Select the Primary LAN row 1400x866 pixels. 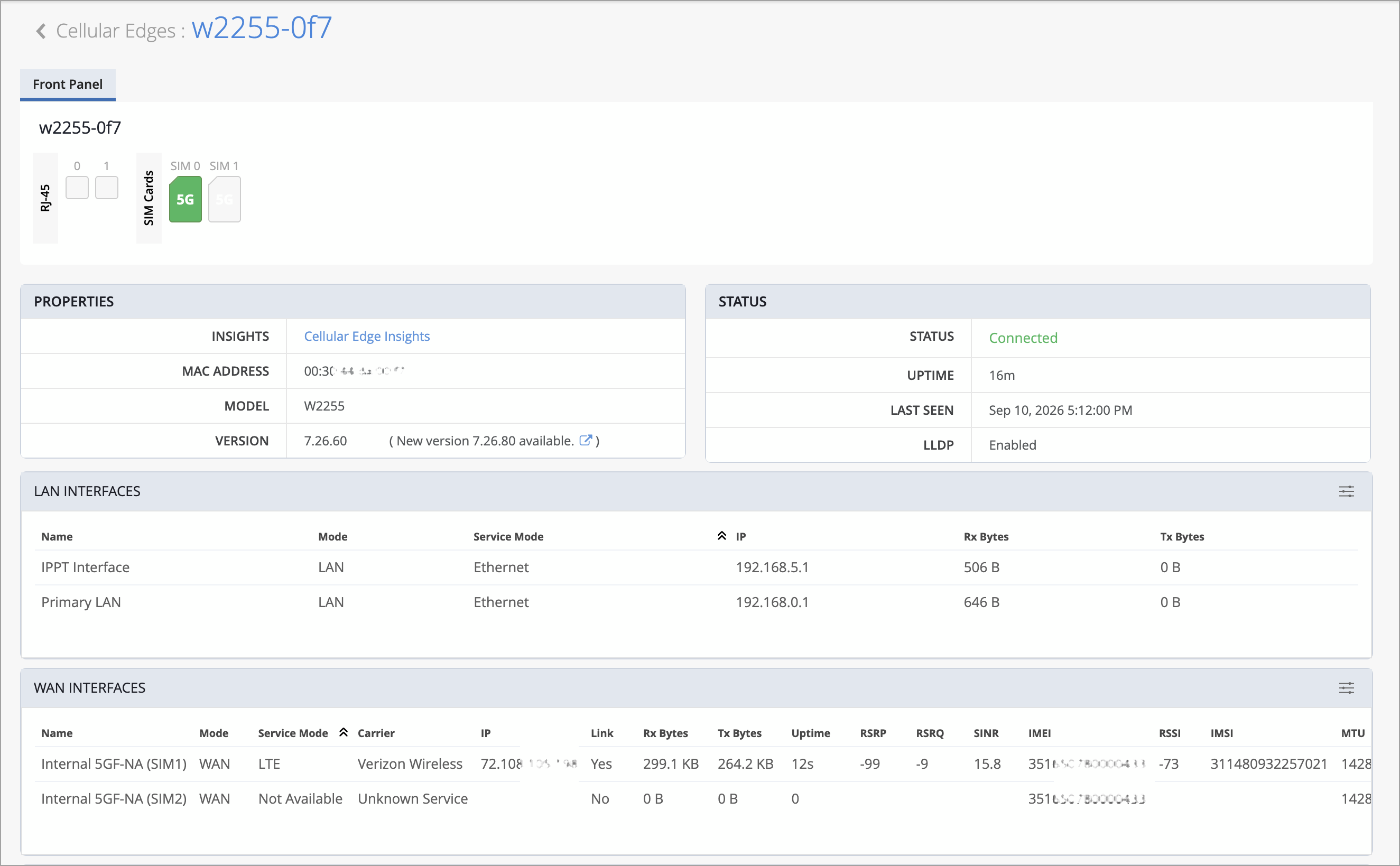(696, 602)
